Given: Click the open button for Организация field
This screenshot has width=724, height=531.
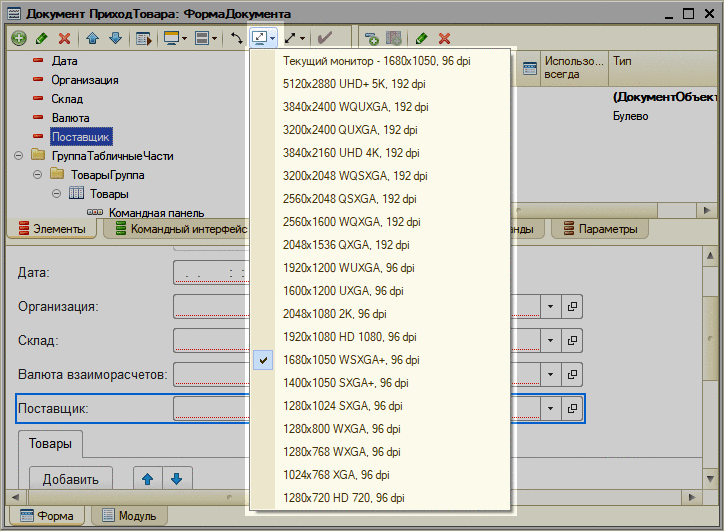Looking at the screenshot, I should click(x=572, y=307).
